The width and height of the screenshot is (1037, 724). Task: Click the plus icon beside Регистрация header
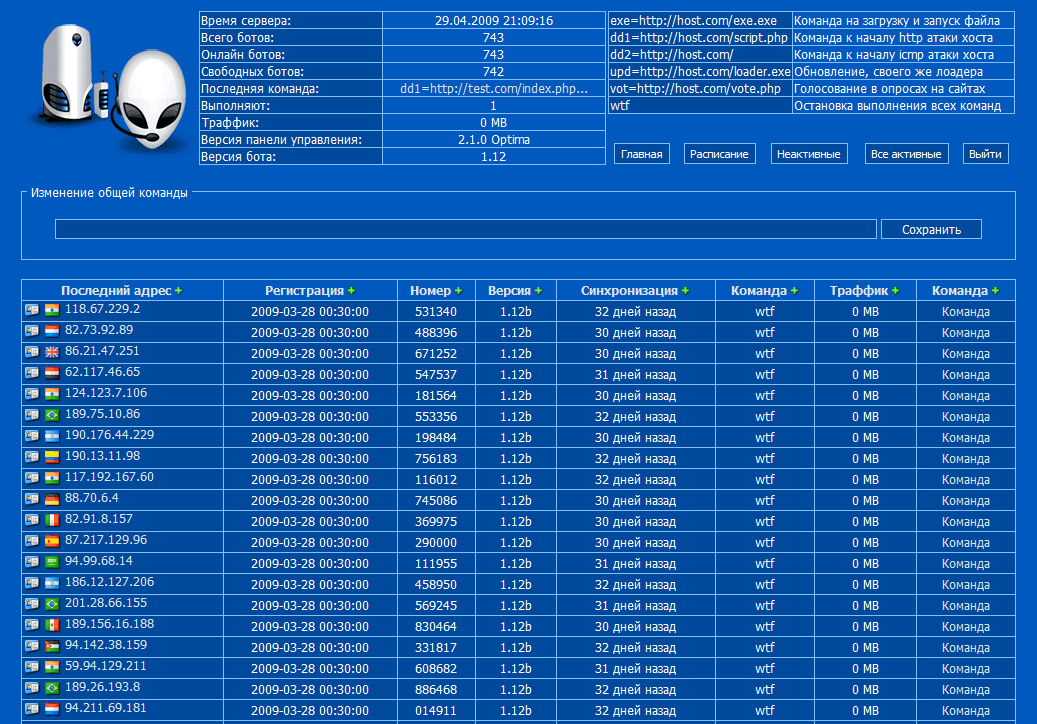click(x=351, y=291)
